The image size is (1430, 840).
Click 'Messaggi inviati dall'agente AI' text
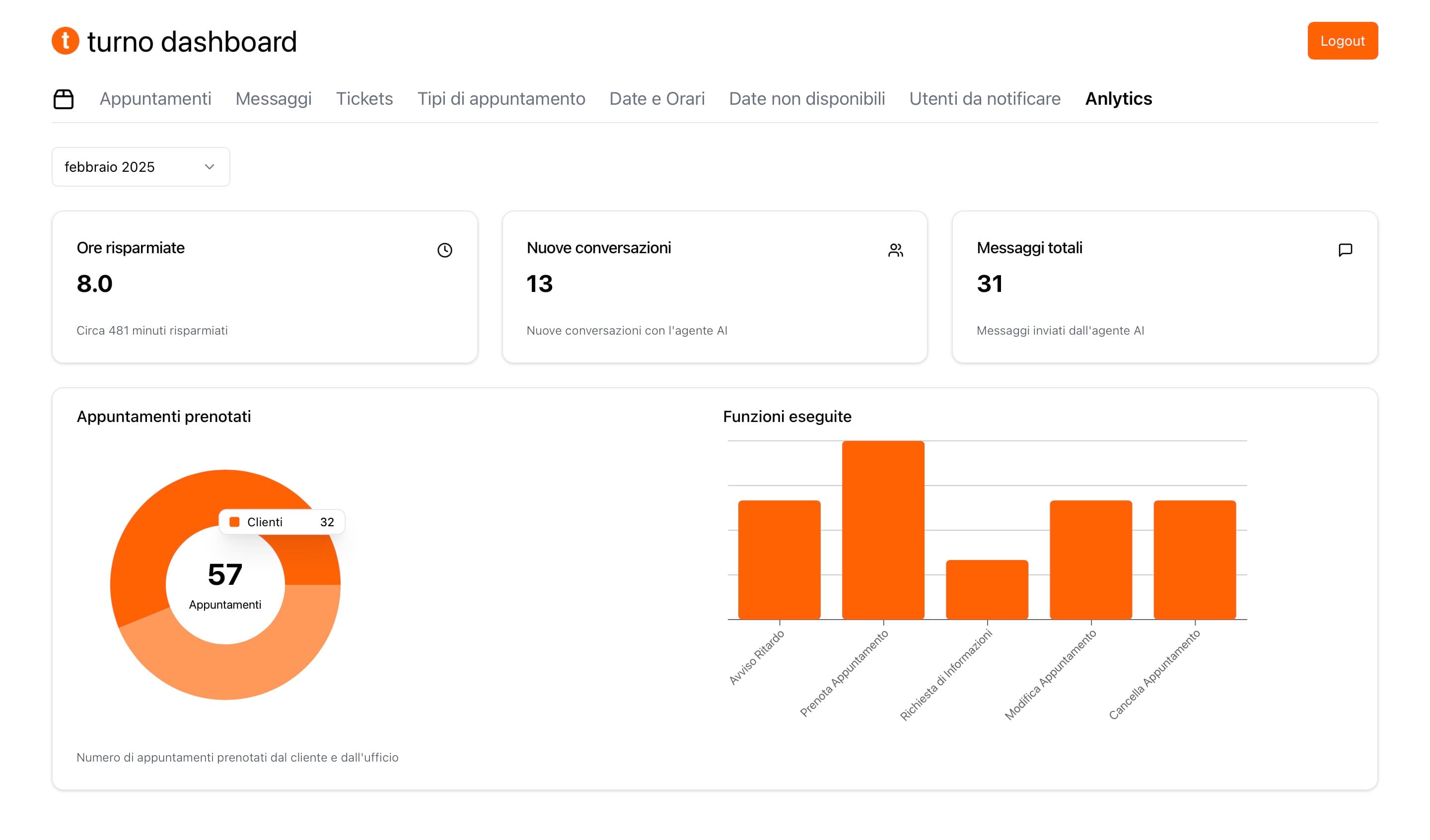pyautogui.click(x=1060, y=330)
